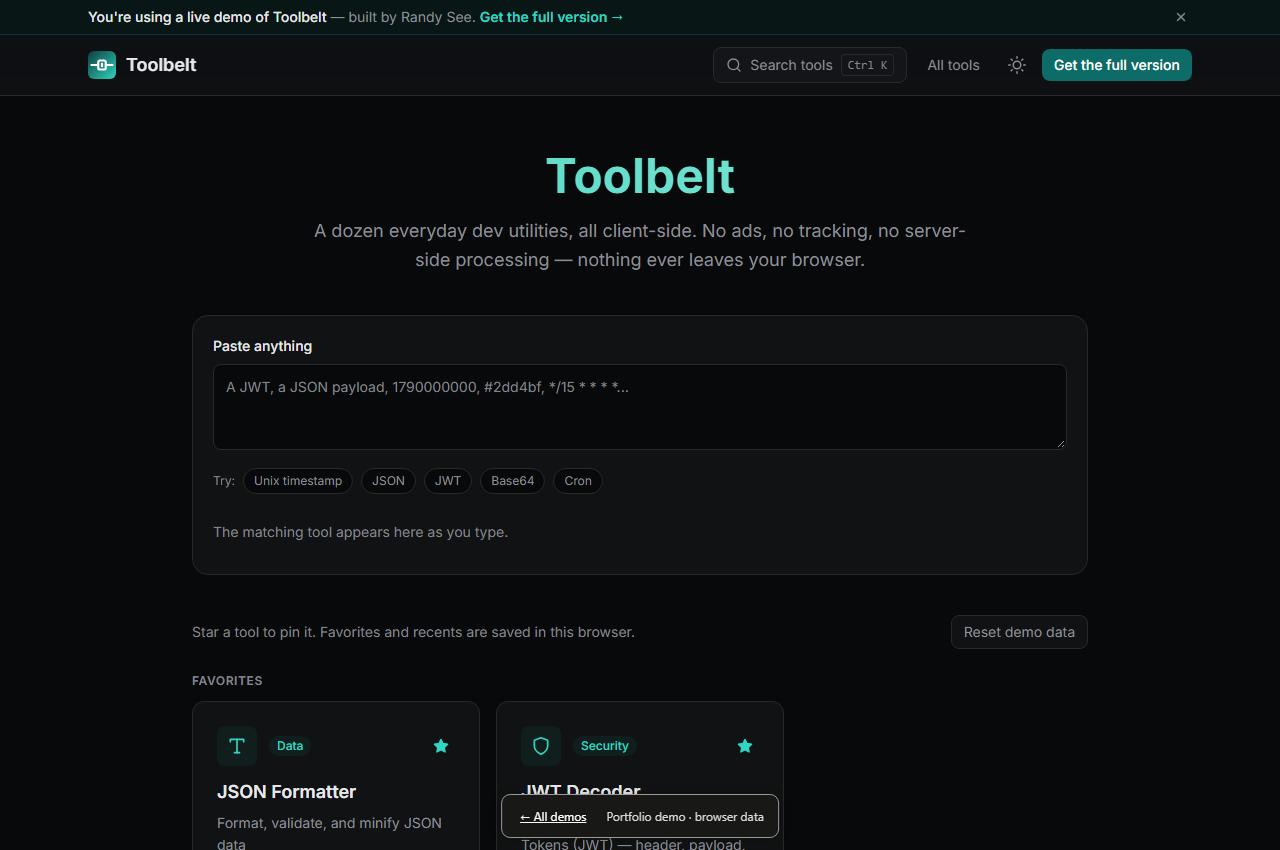Click 'The matching tool appears here' text
The width and height of the screenshot is (1280, 850).
[x=360, y=532]
